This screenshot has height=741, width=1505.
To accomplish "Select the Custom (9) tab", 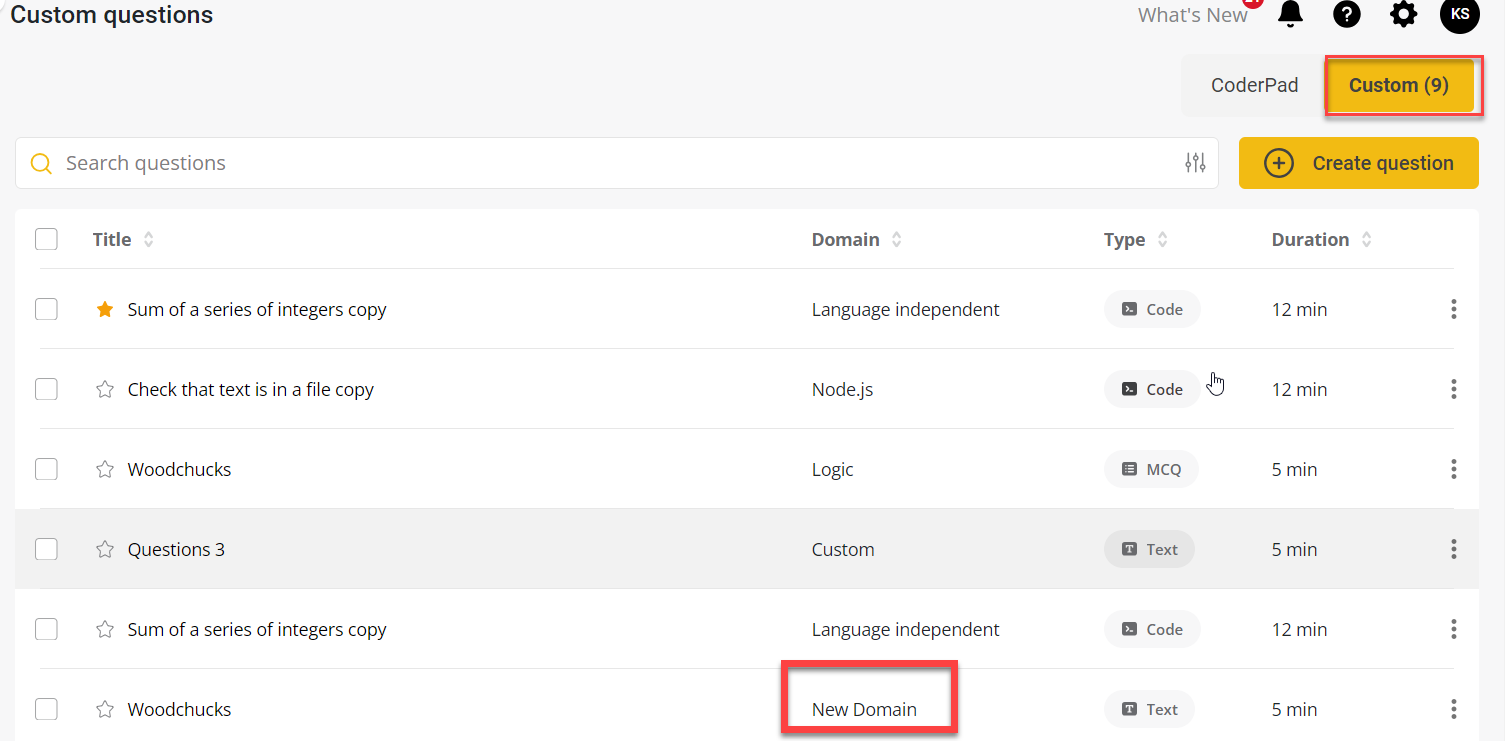I will (1398, 85).
